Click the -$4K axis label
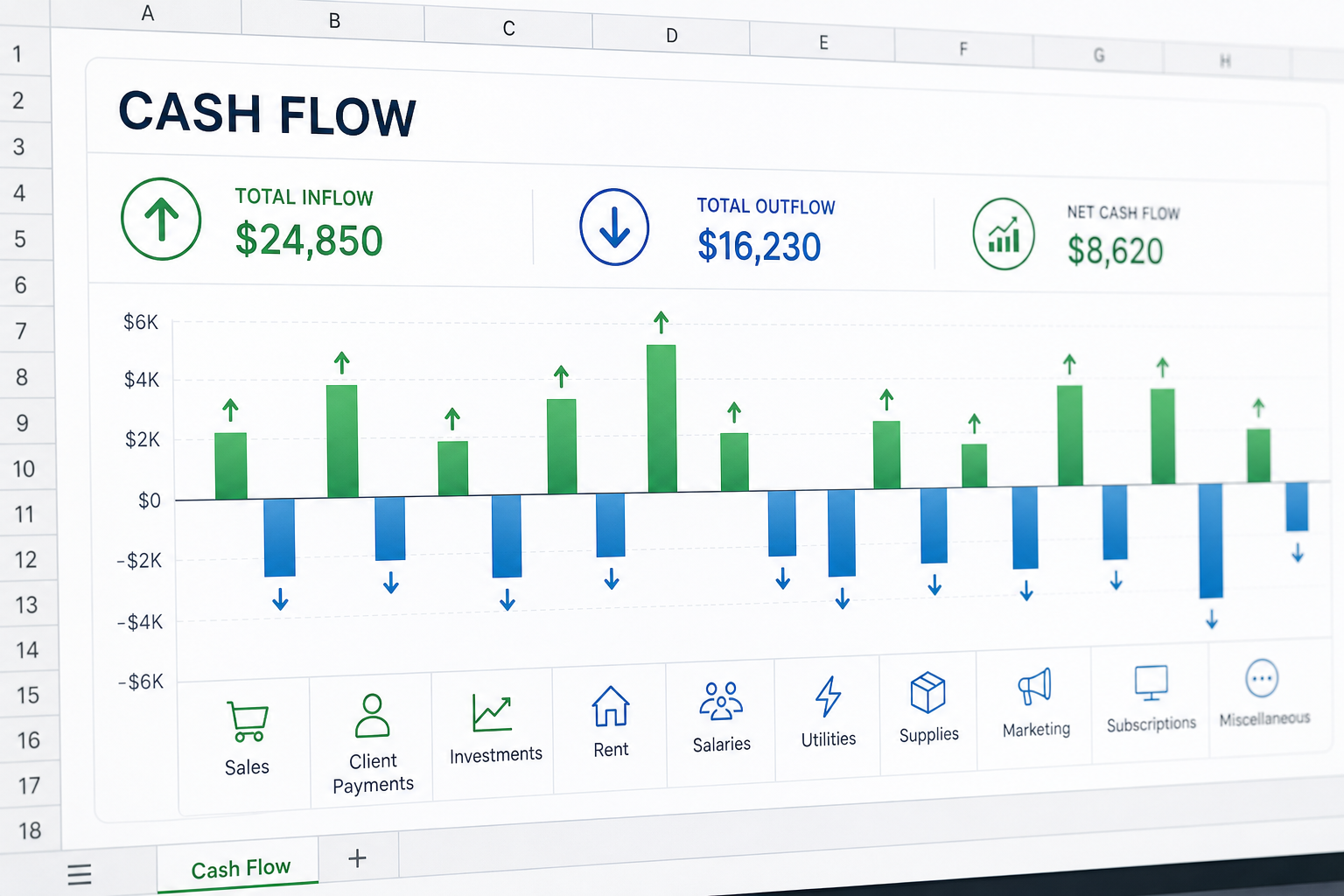The image size is (1344, 896). [140, 622]
